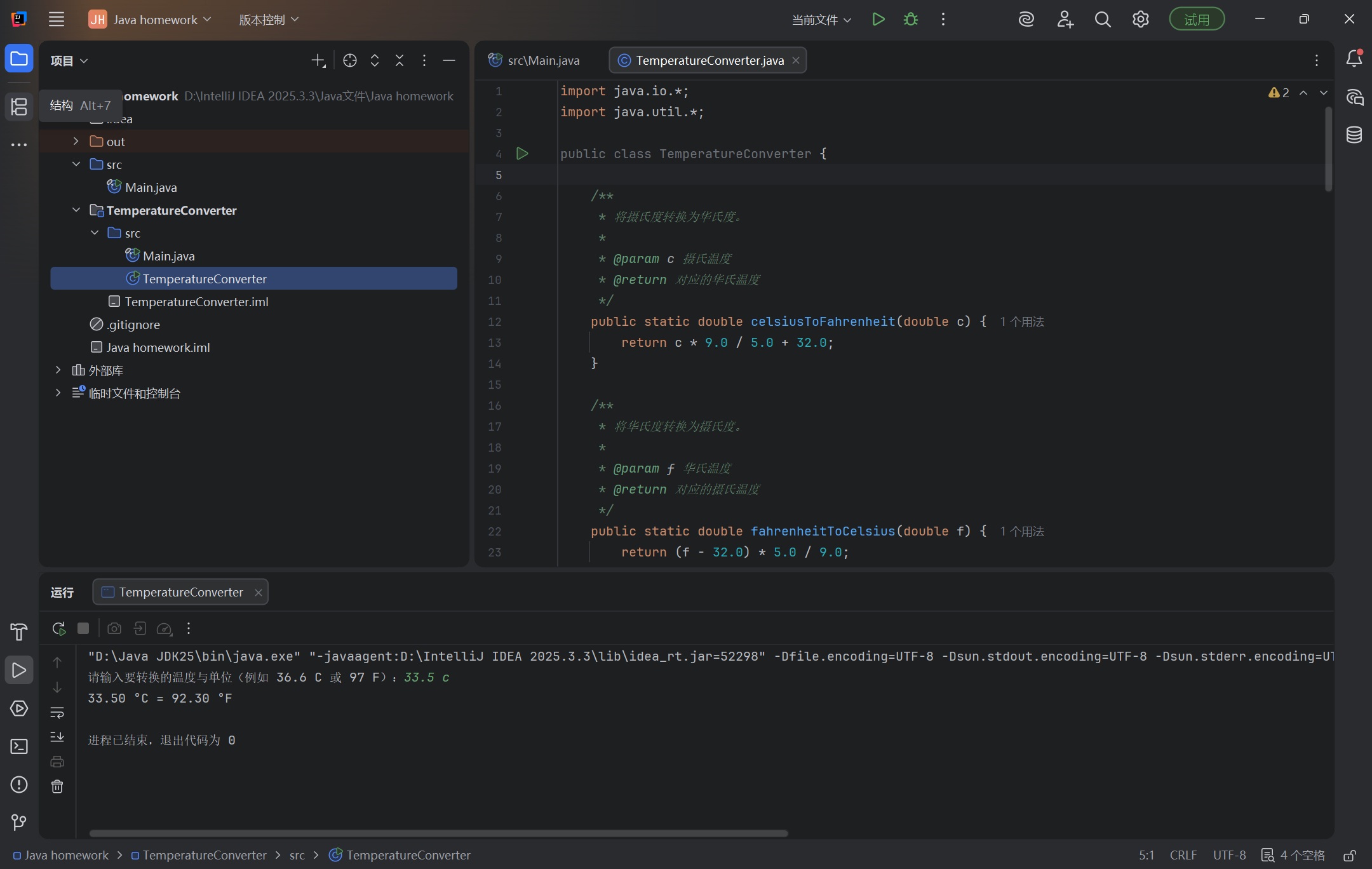Stop the running process square icon
Image resolution: width=1372 pixels, height=869 pixels.
coord(83,628)
